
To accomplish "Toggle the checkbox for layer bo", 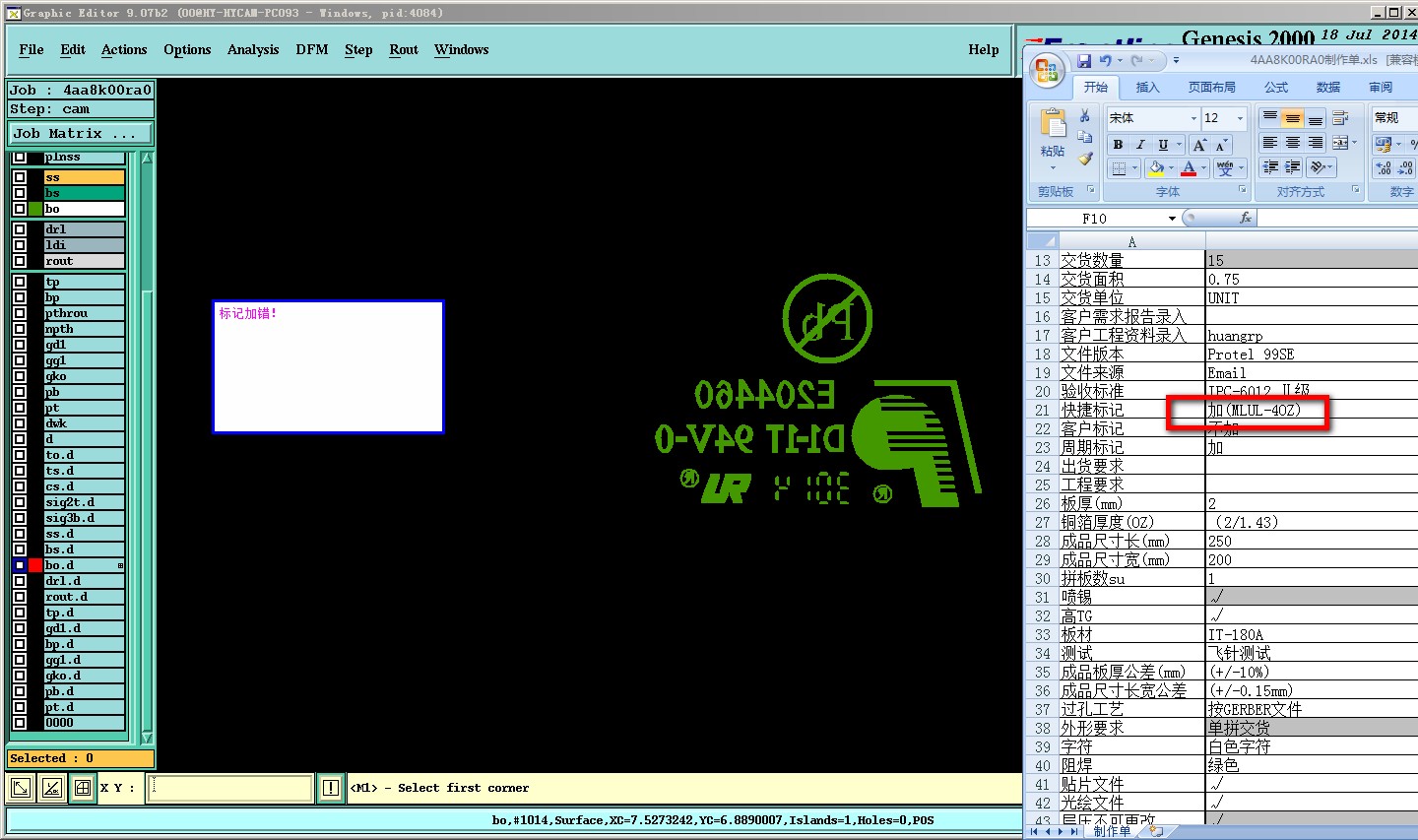I will pyautogui.click(x=20, y=209).
